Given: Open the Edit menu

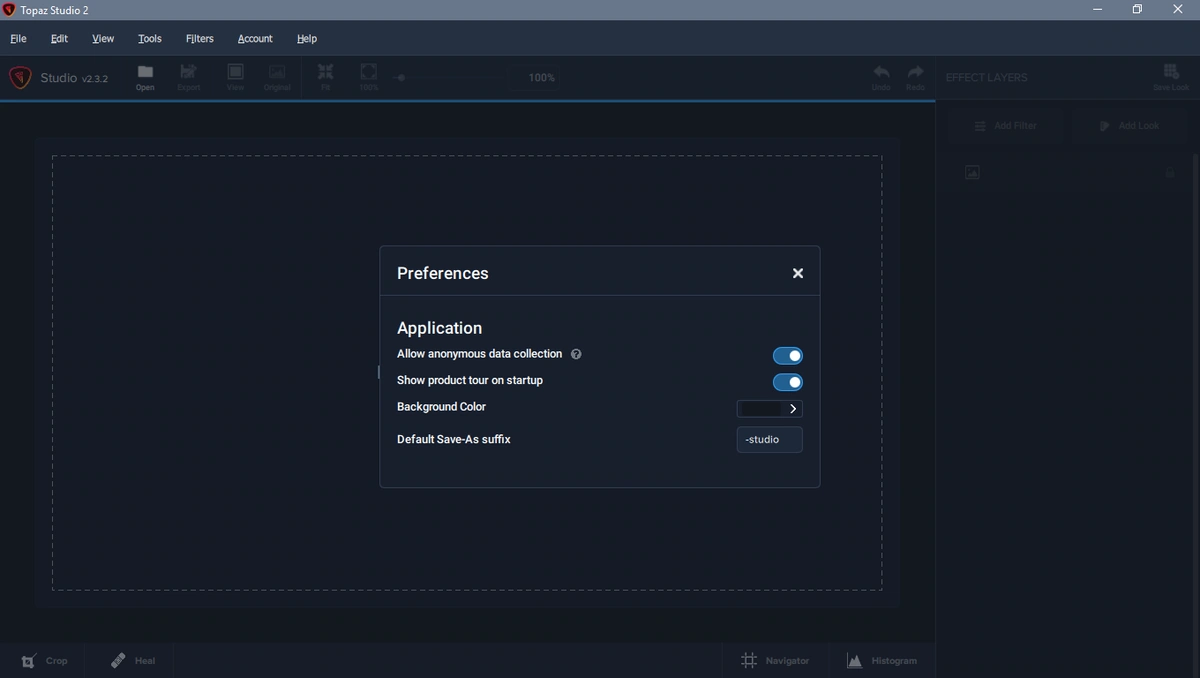Looking at the screenshot, I should (59, 39).
